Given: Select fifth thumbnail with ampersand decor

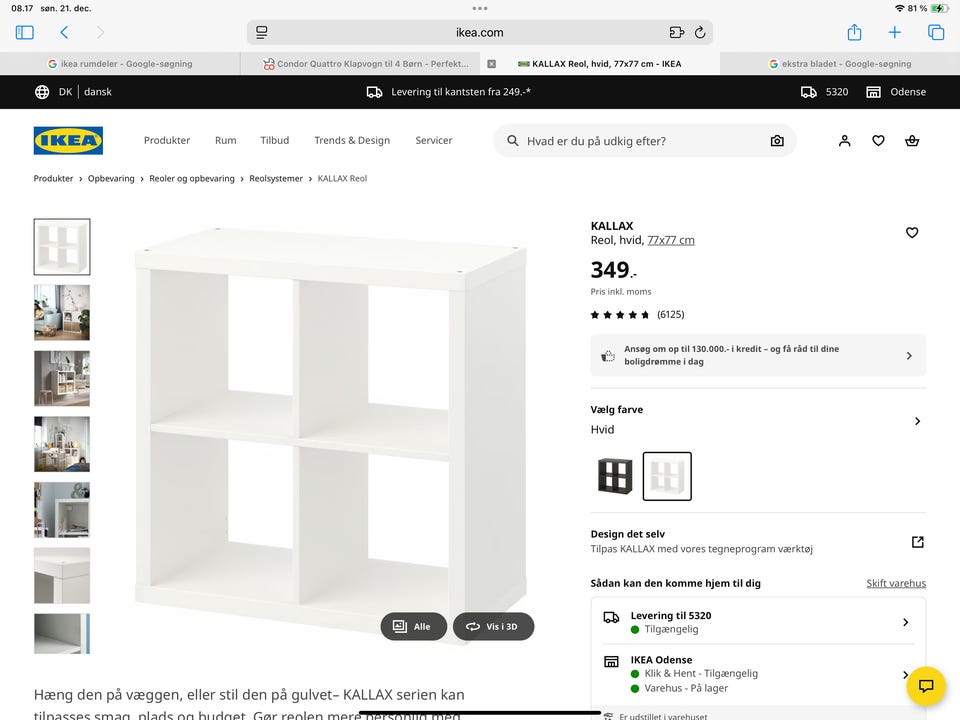Looking at the screenshot, I should (62, 510).
